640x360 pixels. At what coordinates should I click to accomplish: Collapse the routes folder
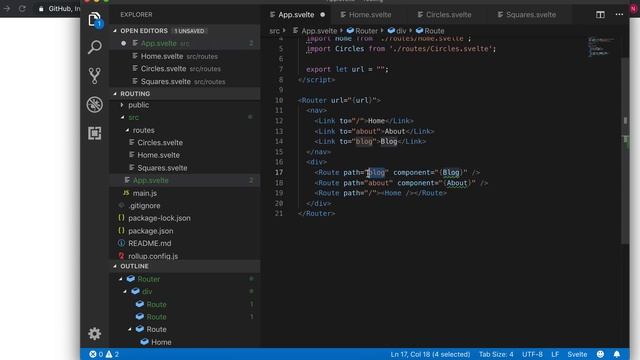tap(127, 130)
